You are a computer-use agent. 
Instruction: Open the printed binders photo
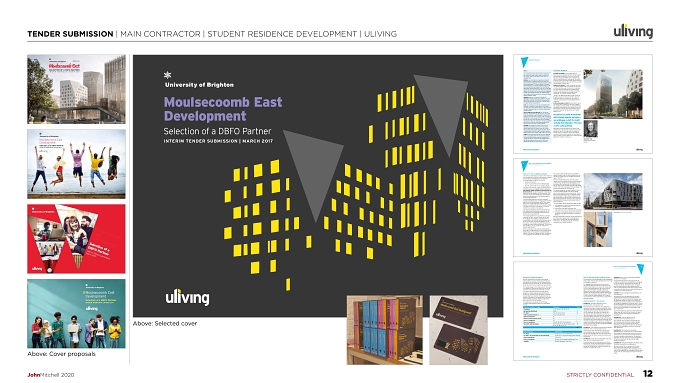[385, 330]
